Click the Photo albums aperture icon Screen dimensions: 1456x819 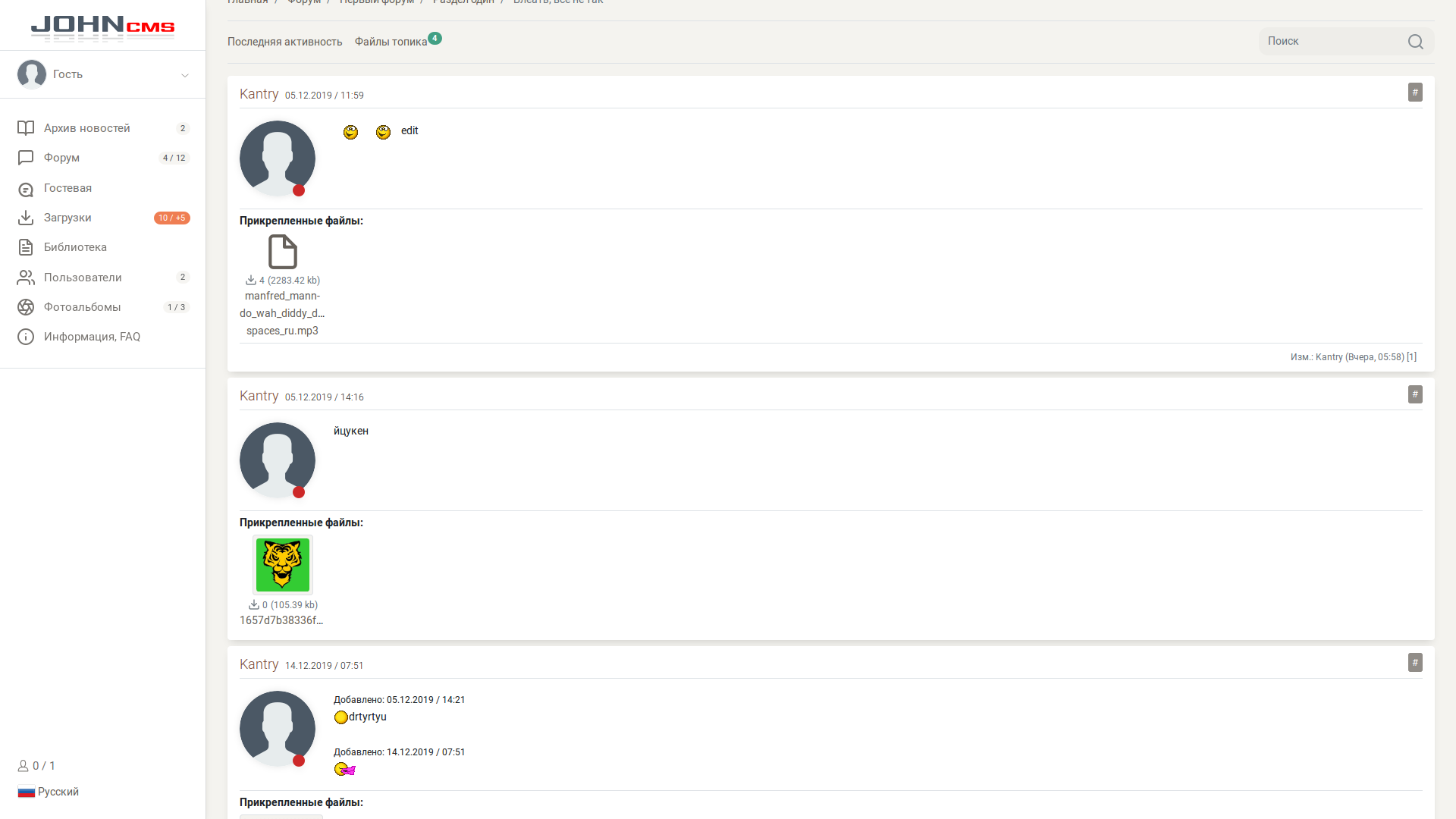pos(26,307)
